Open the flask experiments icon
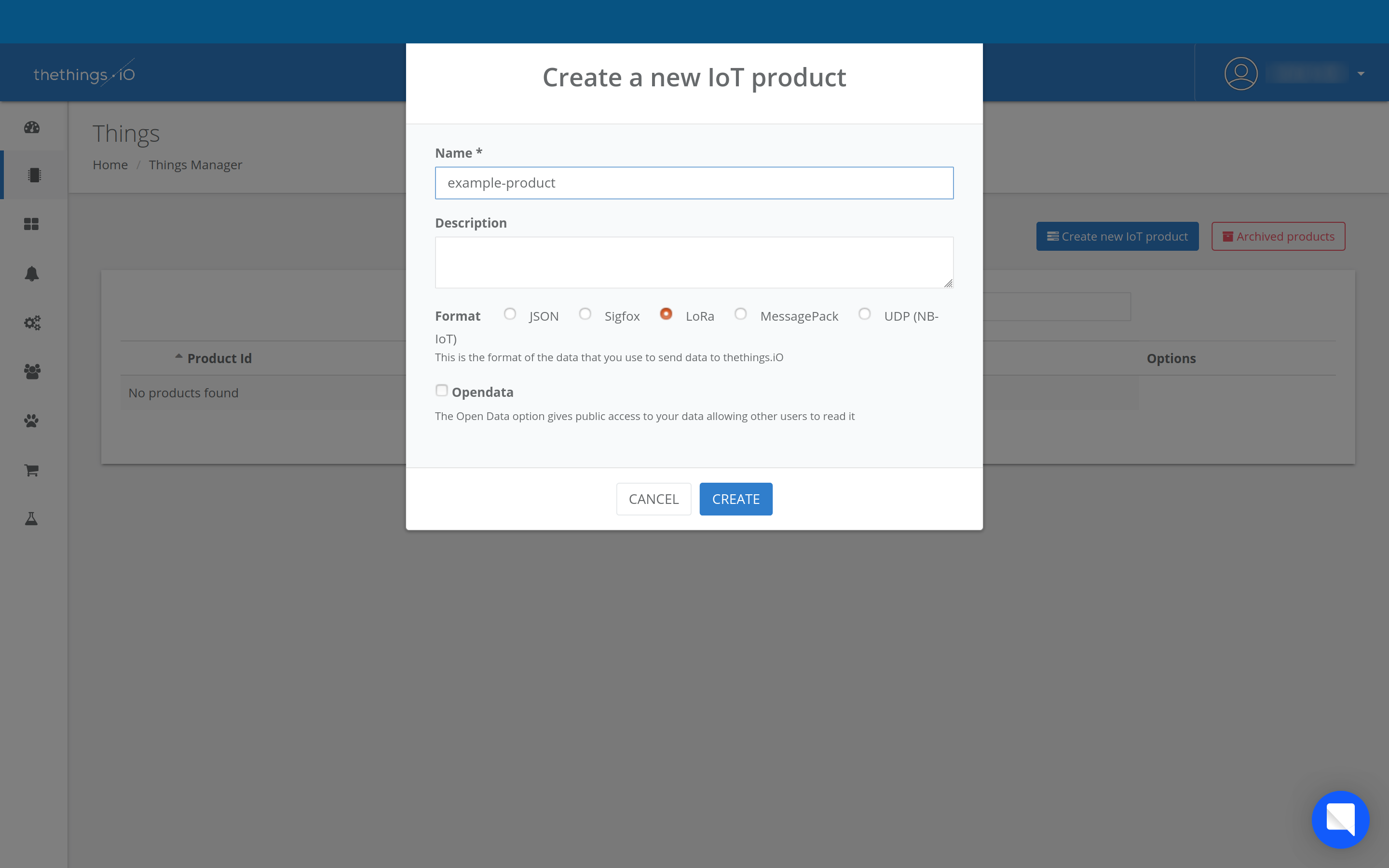This screenshot has width=1389, height=868. (32, 518)
